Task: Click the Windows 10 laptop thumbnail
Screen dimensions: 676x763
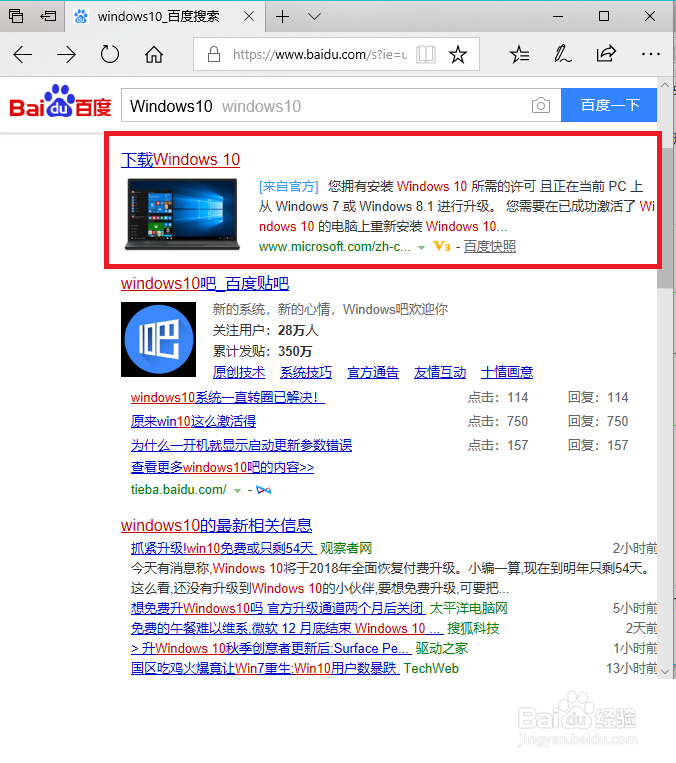Action: [x=182, y=214]
